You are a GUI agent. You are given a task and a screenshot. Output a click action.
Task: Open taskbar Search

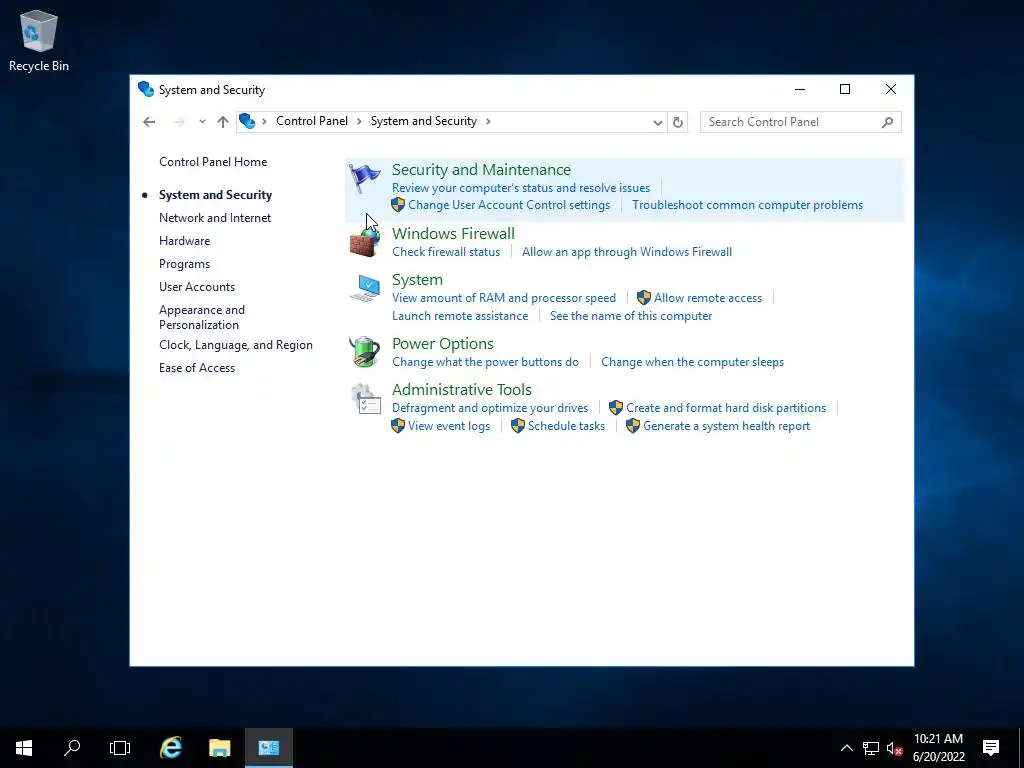[72, 748]
